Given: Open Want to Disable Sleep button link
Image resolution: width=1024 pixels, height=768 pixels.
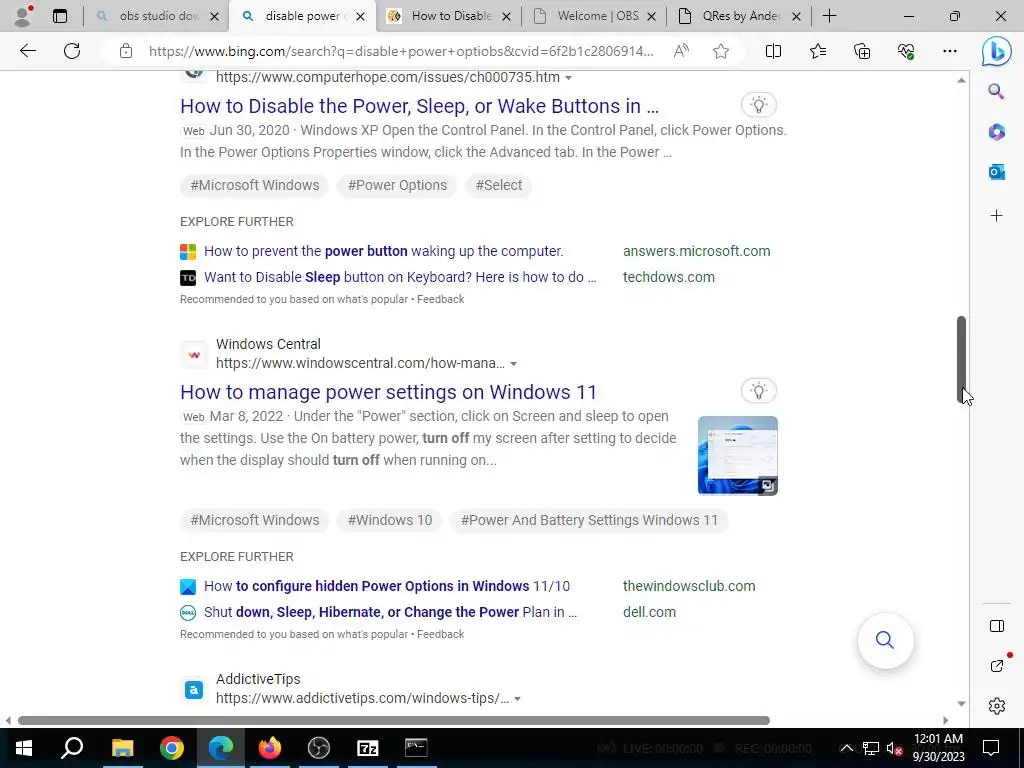Looking at the screenshot, I should click(400, 277).
